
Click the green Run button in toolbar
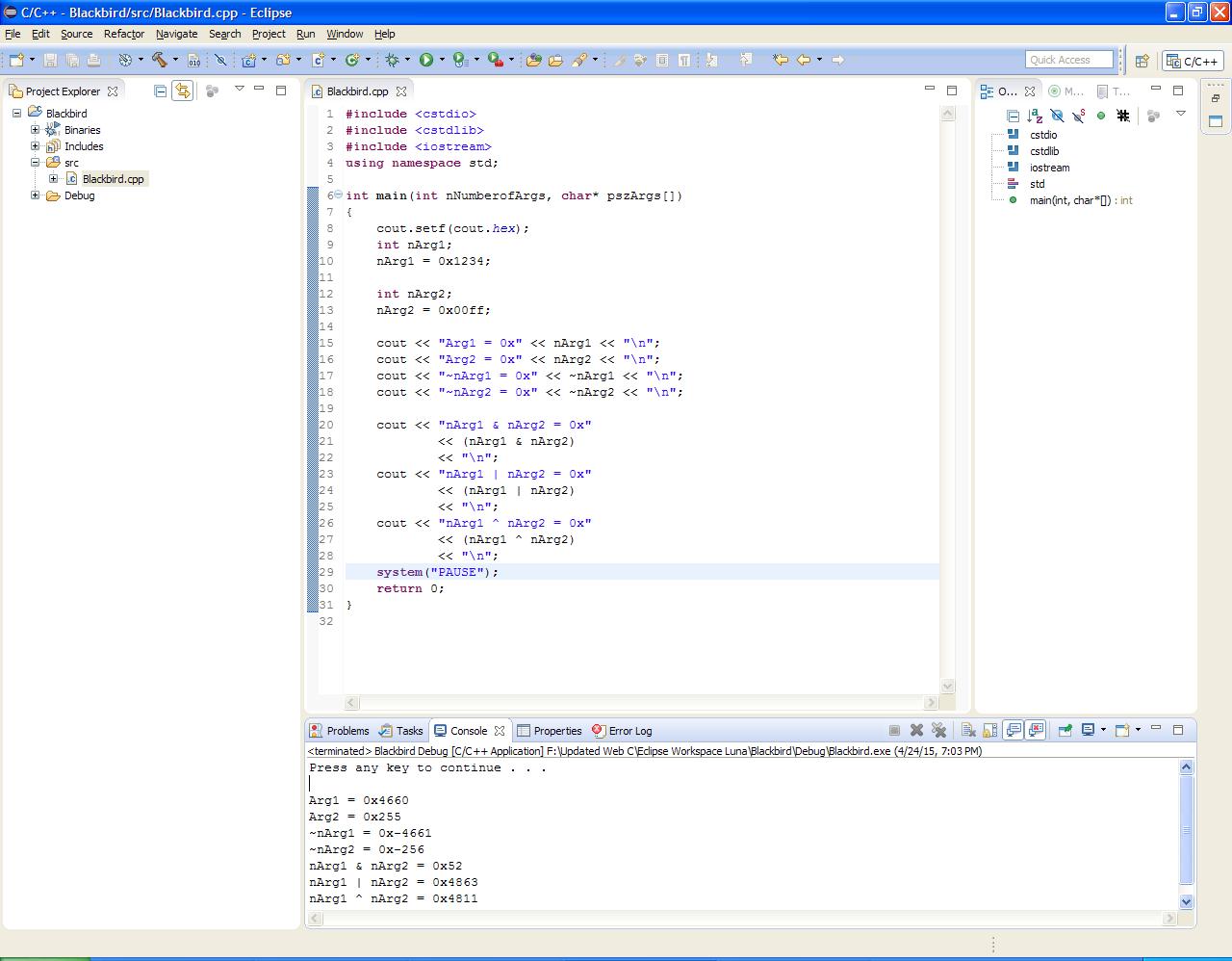pos(426,60)
